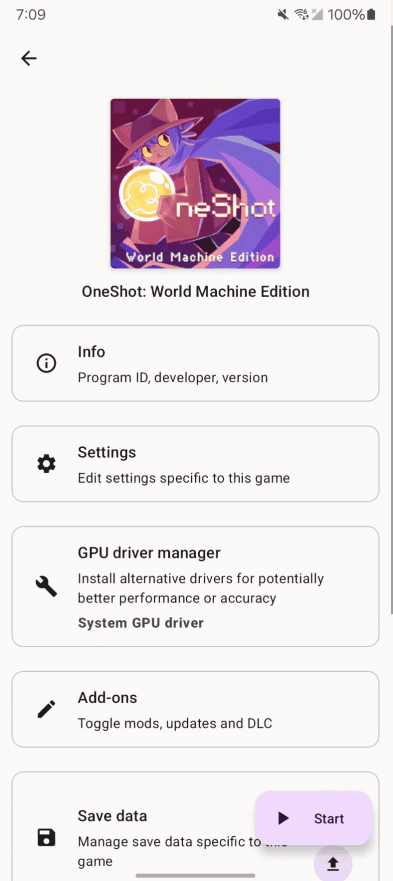Click the OneShot: World Machine Edition title
393x881 pixels.
click(196, 292)
